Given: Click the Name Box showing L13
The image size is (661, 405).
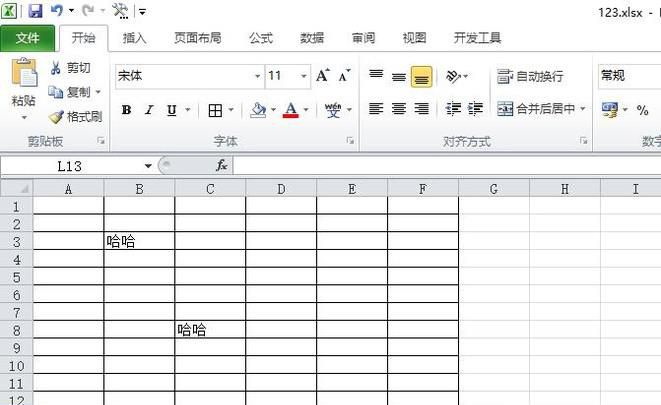Looking at the screenshot, I should 71,166.
